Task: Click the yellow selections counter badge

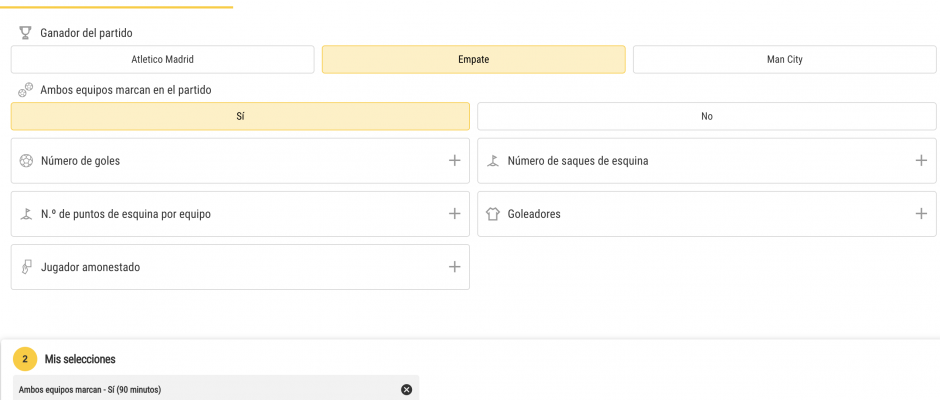Action: (25, 359)
